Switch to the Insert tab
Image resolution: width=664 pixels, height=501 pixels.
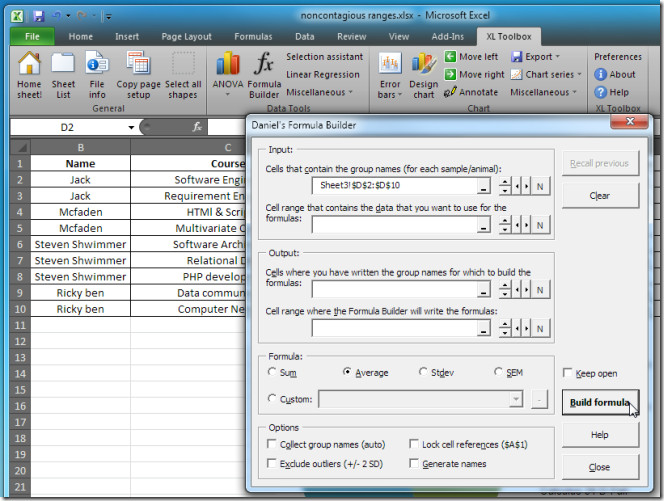pos(127,36)
